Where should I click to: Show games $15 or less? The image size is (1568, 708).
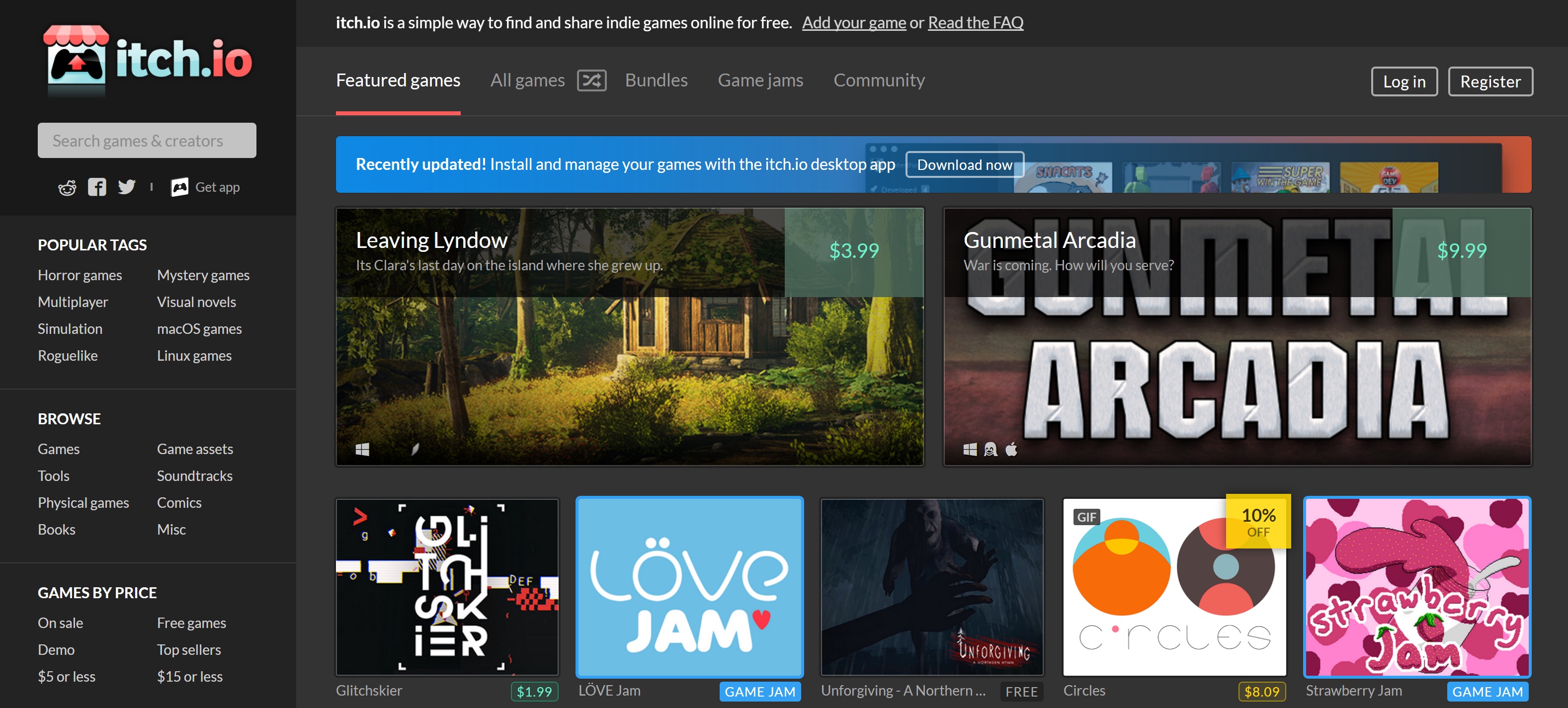click(189, 677)
